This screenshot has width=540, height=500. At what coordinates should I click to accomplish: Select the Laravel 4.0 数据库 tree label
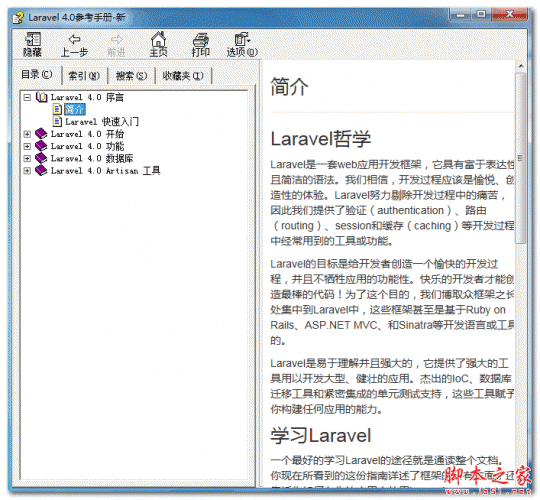(x=92, y=158)
